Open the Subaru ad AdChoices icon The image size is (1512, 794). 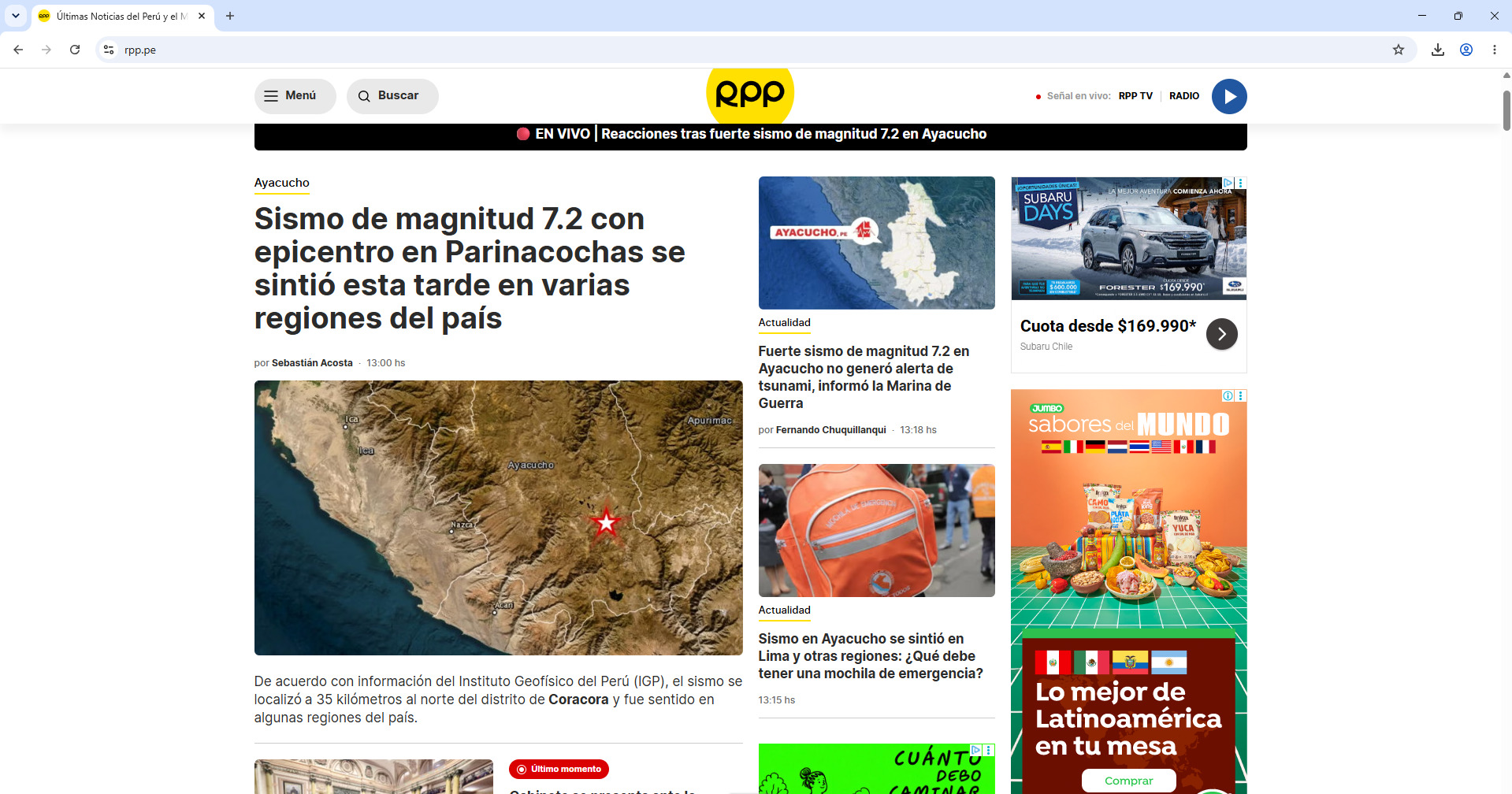1228,183
